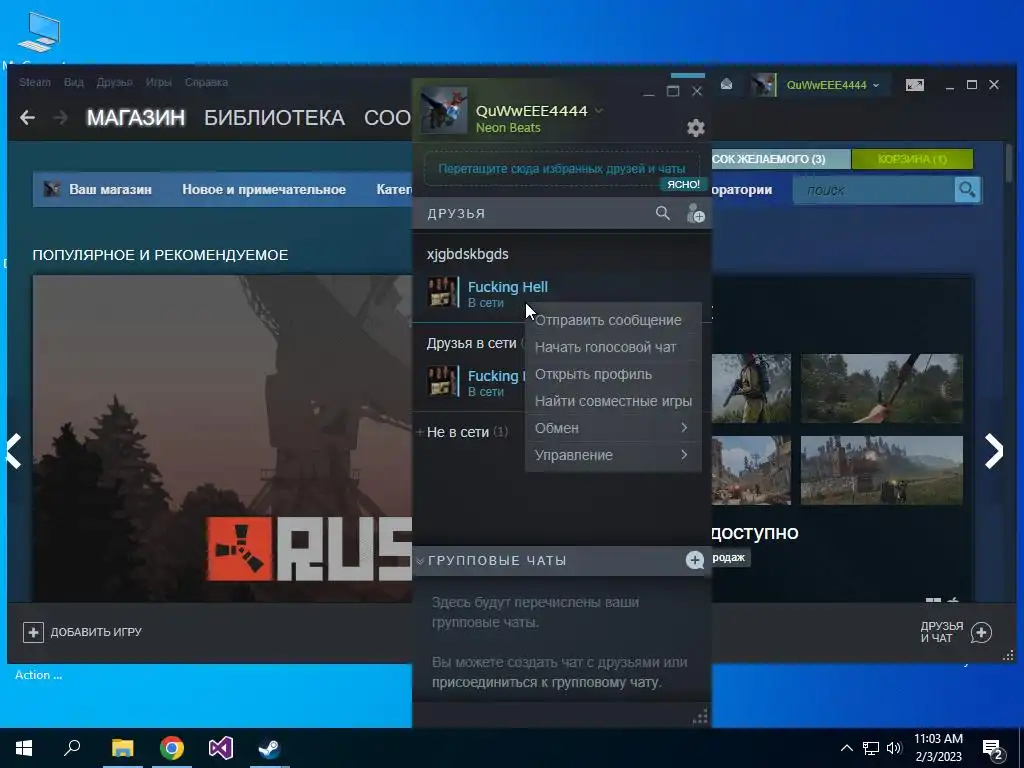Open Windows notification center icon
This screenshot has width=1024, height=768.
[993, 749]
